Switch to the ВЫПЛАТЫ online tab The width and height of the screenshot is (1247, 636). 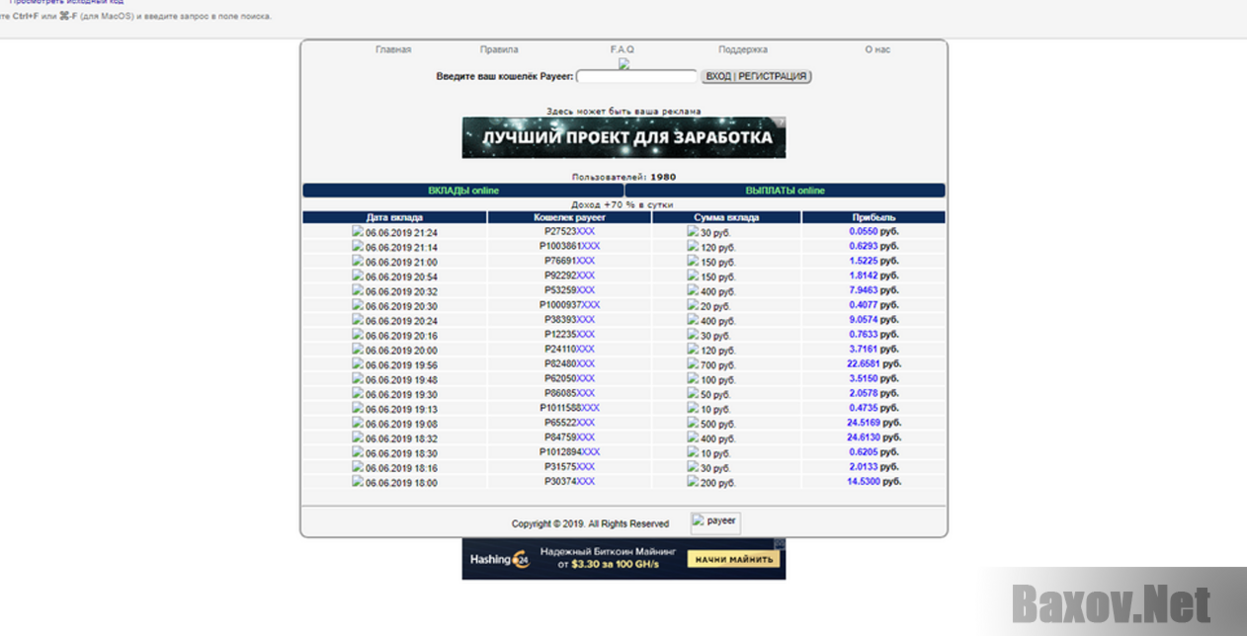785,190
